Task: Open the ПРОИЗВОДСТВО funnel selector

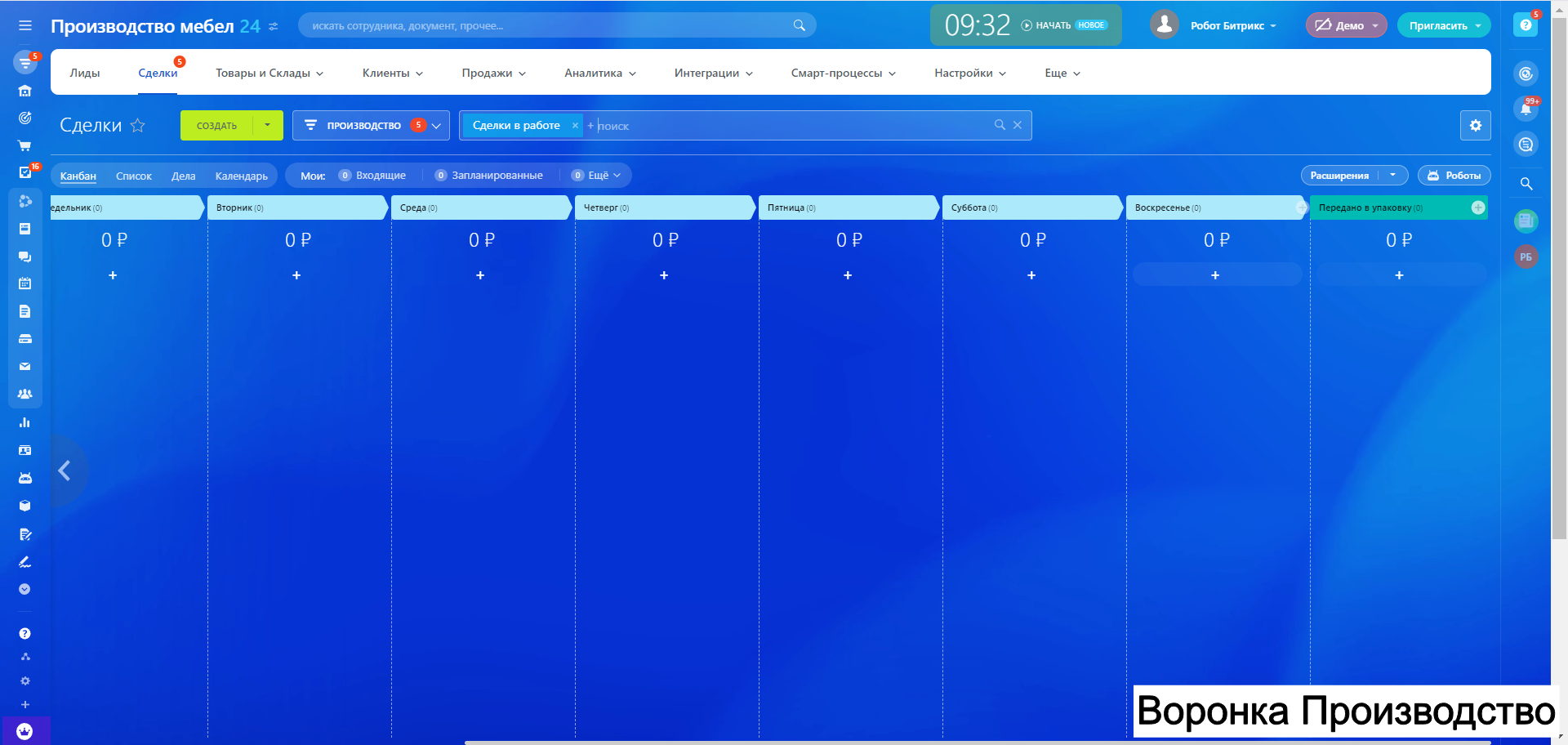Action: click(x=371, y=125)
